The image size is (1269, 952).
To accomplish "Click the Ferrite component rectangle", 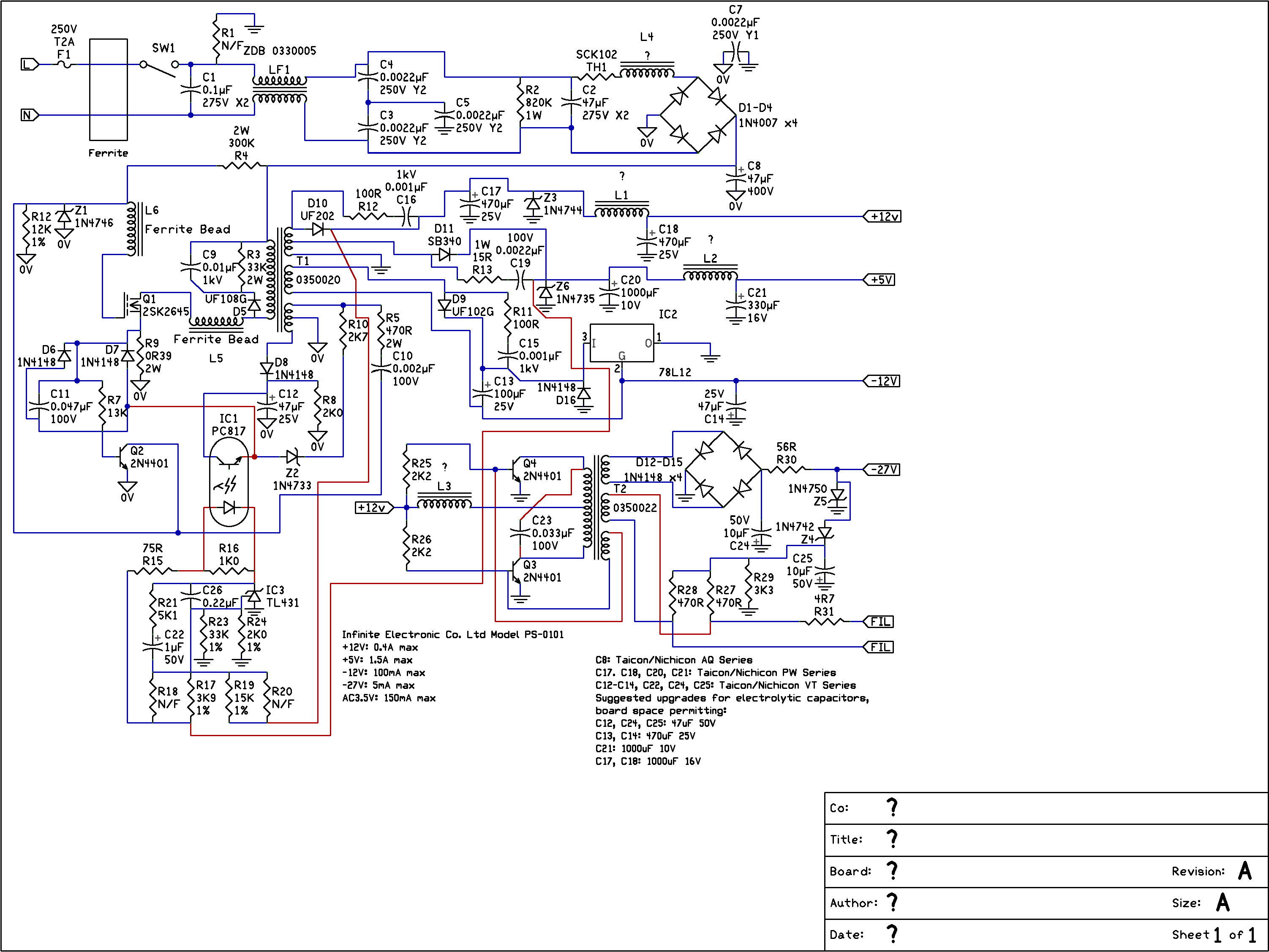I will [109, 90].
